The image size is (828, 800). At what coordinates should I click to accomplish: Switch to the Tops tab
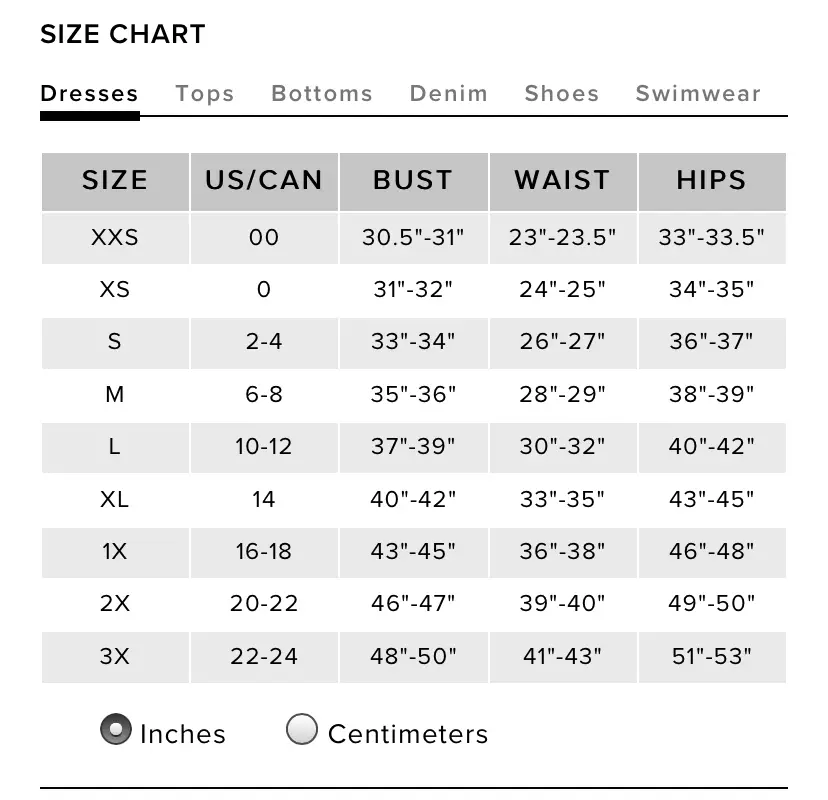pyautogui.click(x=205, y=93)
